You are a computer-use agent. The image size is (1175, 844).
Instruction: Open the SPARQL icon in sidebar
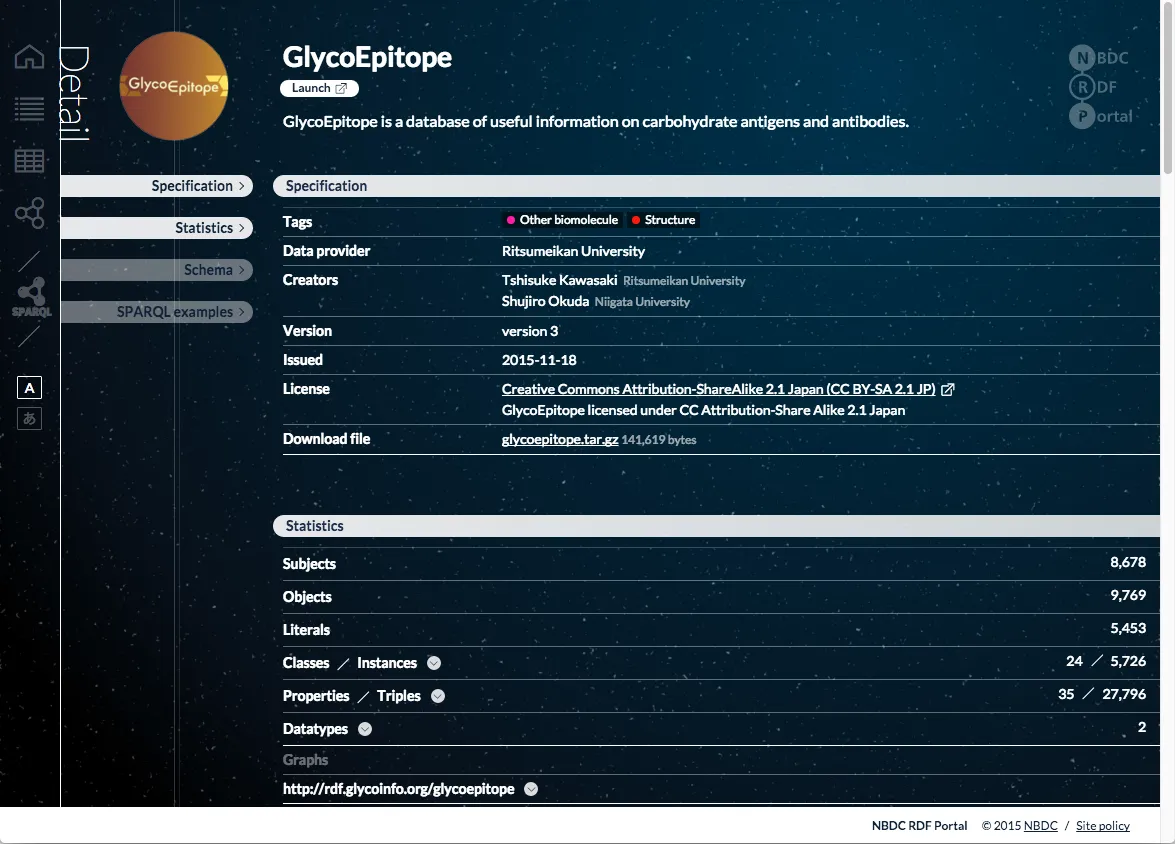click(x=31, y=298)
